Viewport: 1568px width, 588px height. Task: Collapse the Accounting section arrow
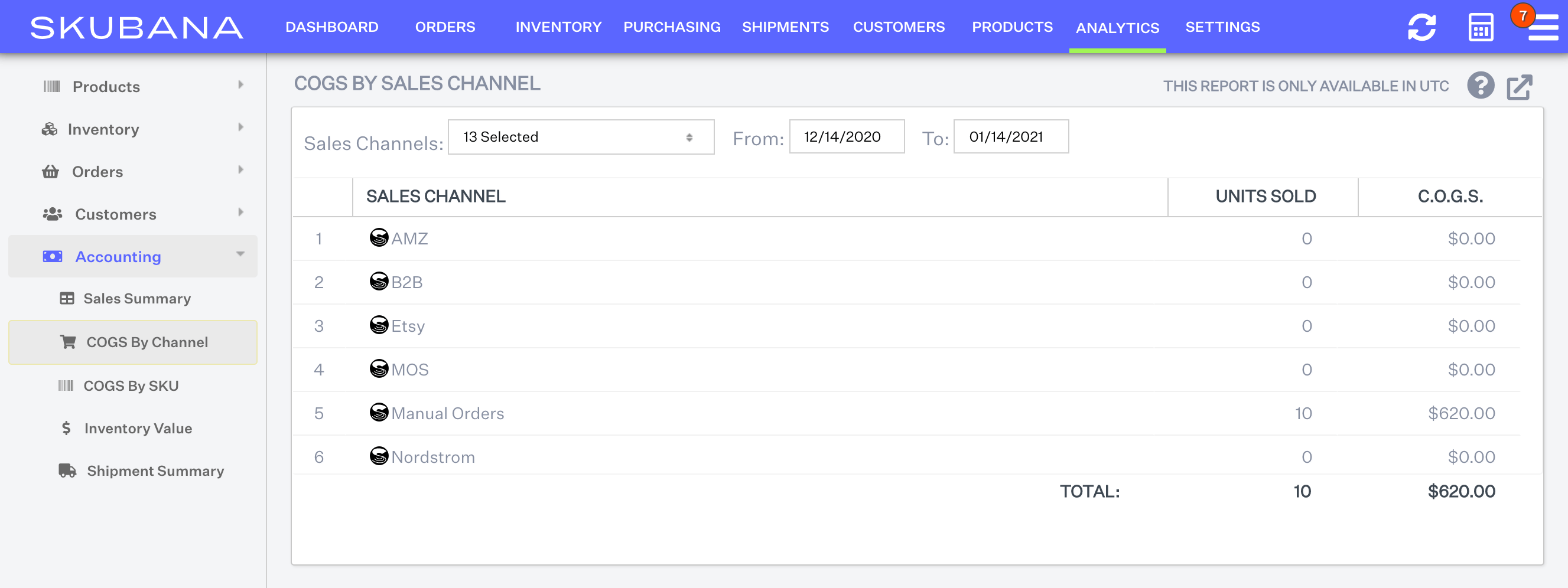240,254
